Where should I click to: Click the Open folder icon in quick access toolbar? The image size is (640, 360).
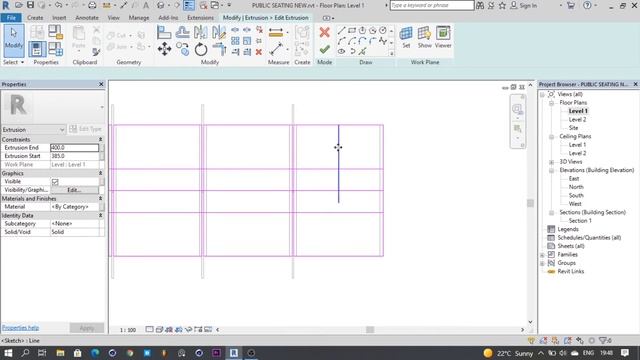click(19, 5)
